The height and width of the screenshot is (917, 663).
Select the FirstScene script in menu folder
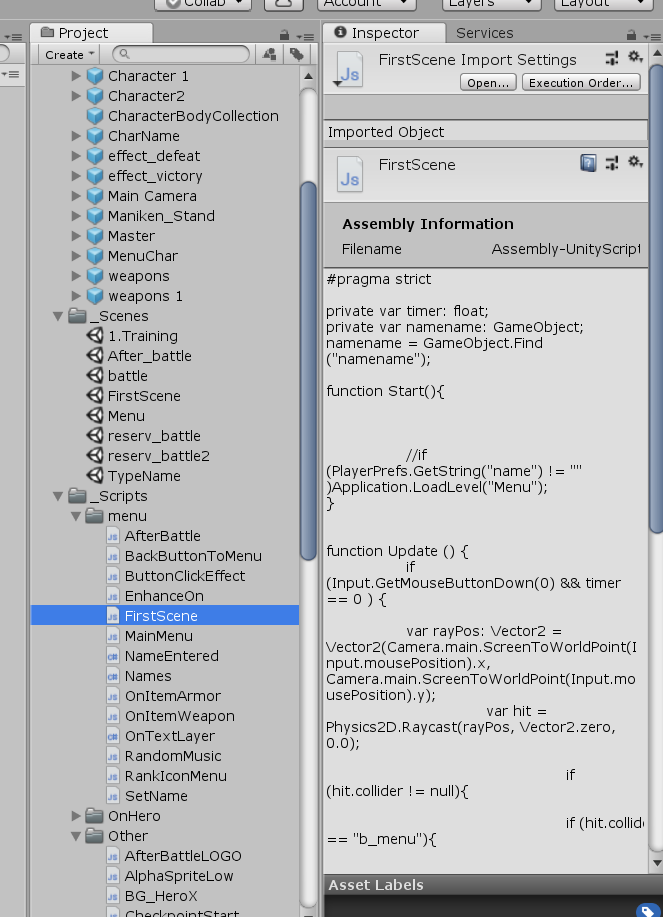[165, 616]
